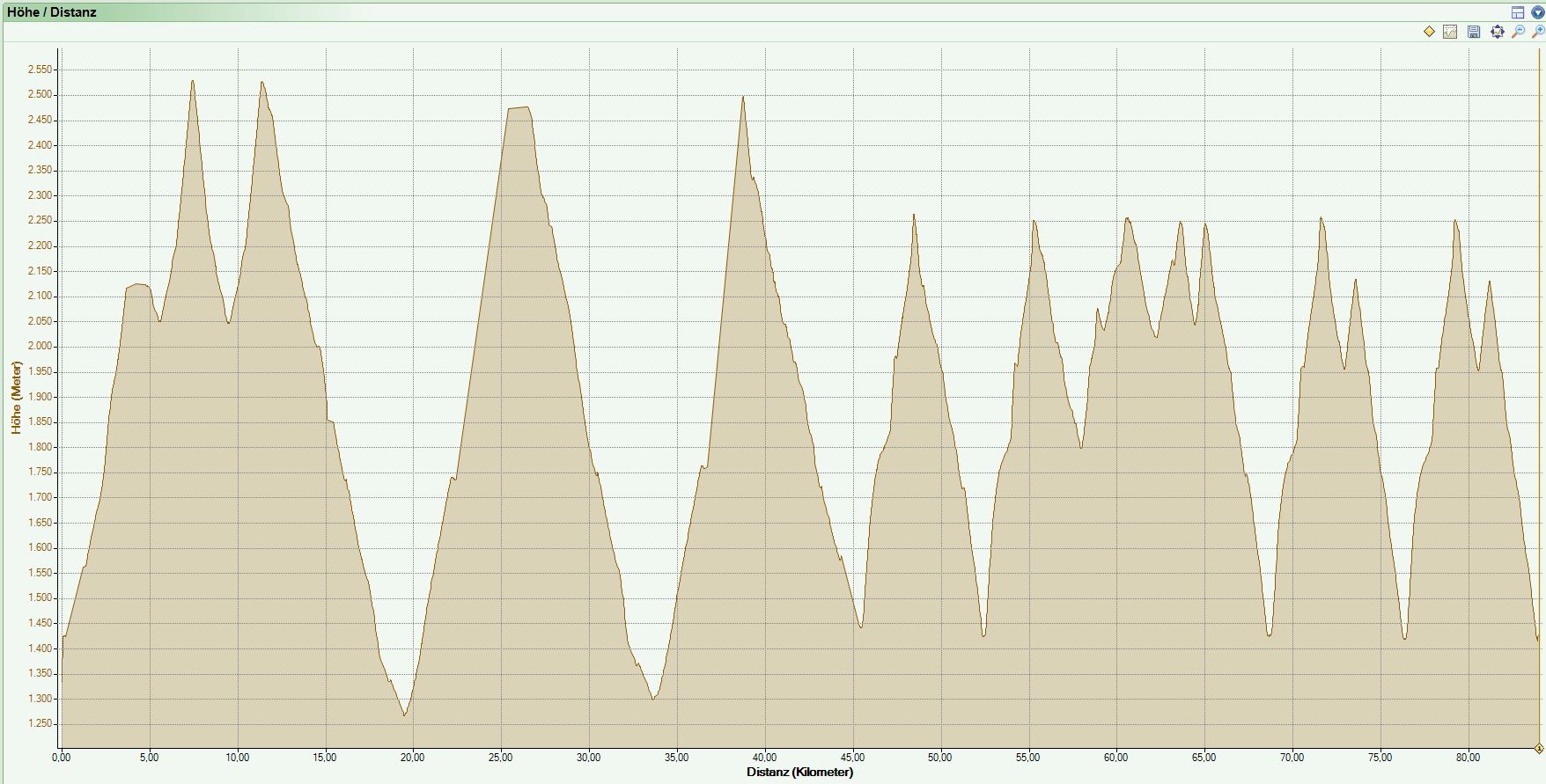1546x784 pixels.
Task: Zoom out using the minus magnifier
Action: (x=1518, y=32)
